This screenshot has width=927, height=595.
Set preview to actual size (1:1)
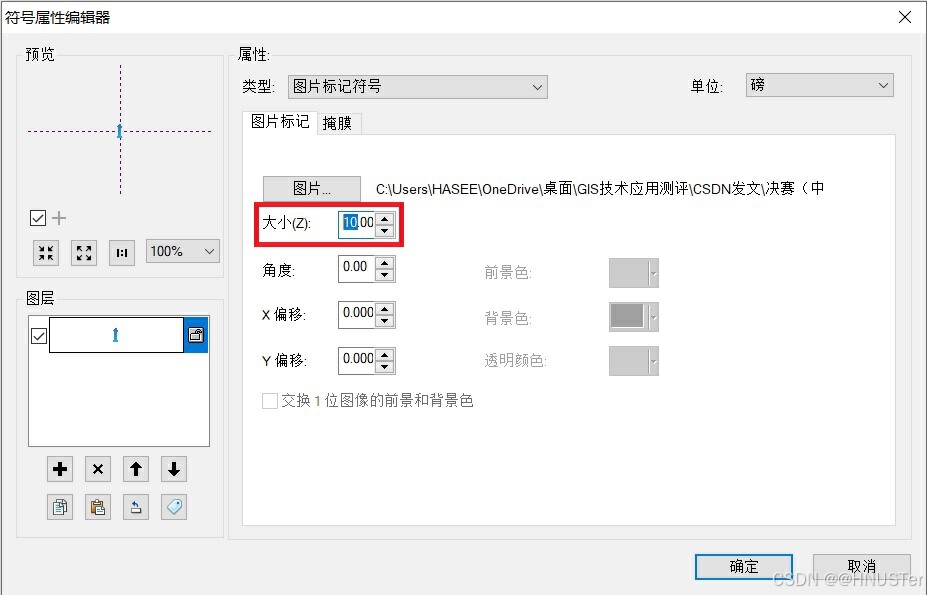122,253
